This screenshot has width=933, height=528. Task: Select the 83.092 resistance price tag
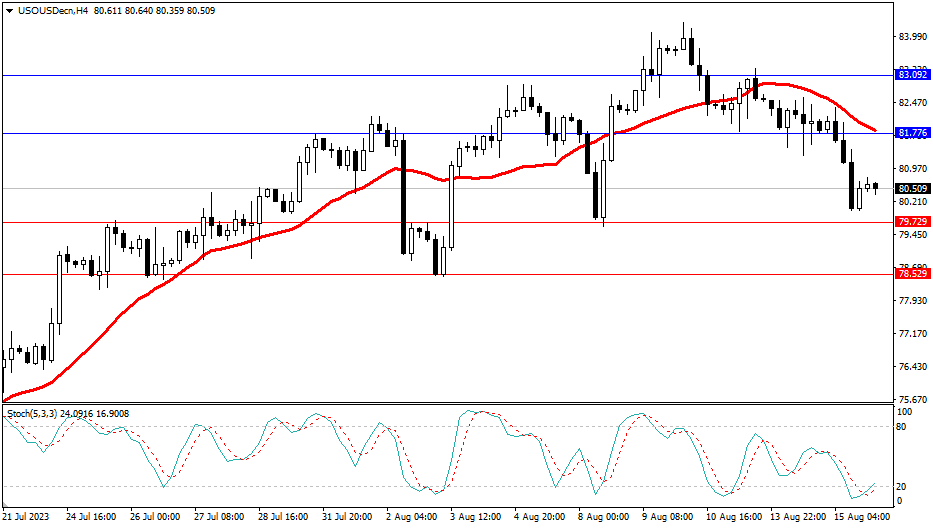click(911, 75)
